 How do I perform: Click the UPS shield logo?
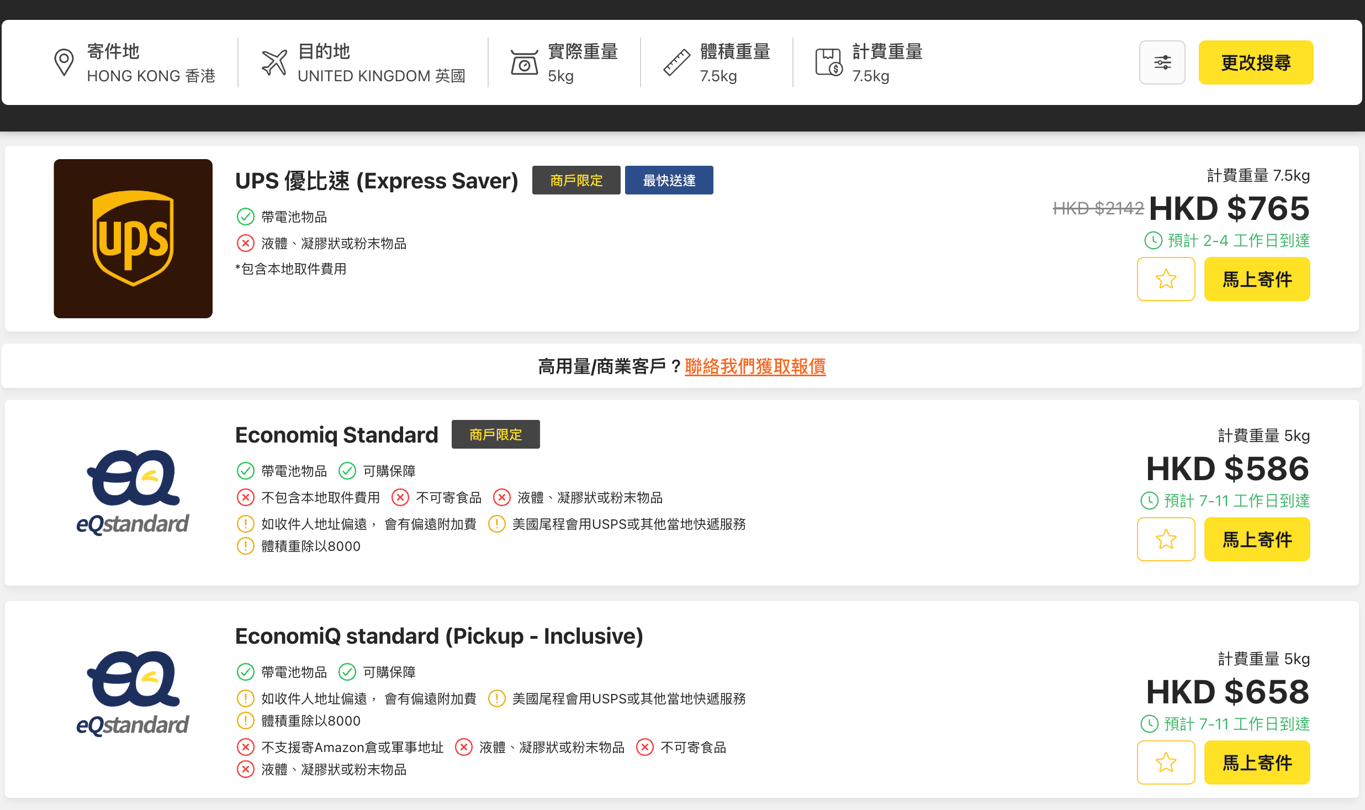point(133,239)
